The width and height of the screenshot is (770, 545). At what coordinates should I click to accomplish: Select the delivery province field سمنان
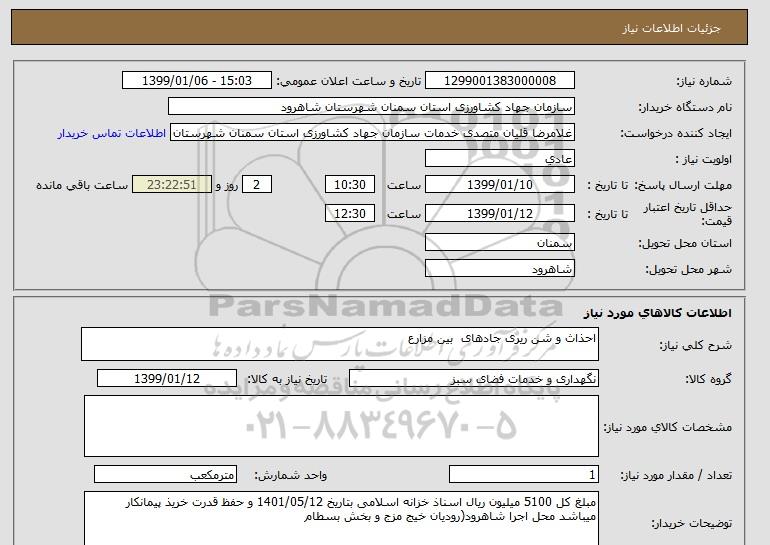pyautogui.click(x=499, y=243)
